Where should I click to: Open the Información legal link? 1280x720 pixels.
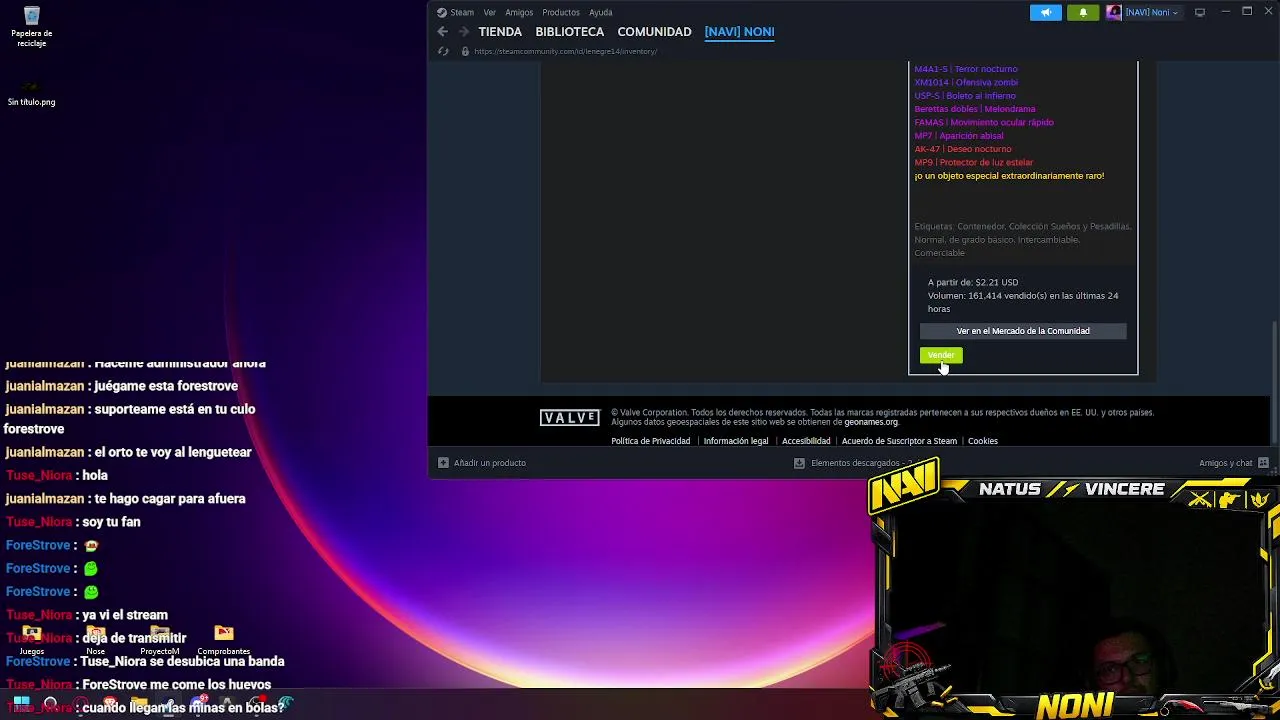(x=736, y=441)
